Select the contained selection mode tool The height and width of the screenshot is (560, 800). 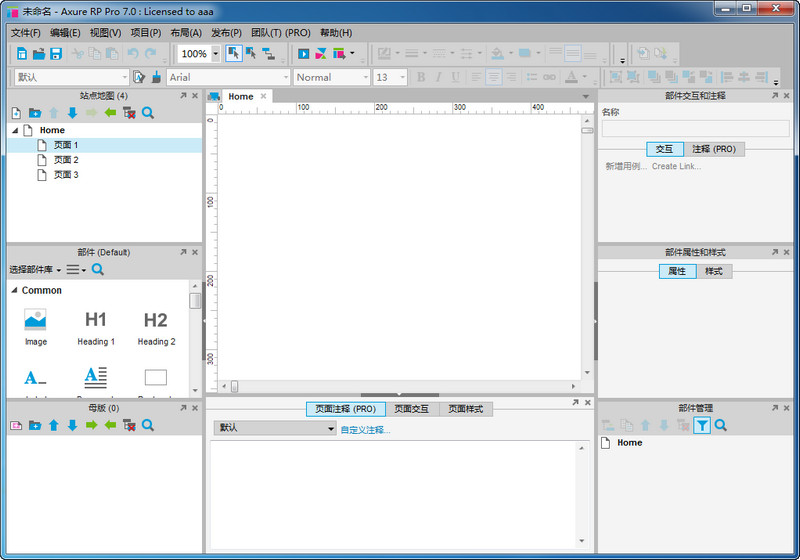[x=251, y=54]
